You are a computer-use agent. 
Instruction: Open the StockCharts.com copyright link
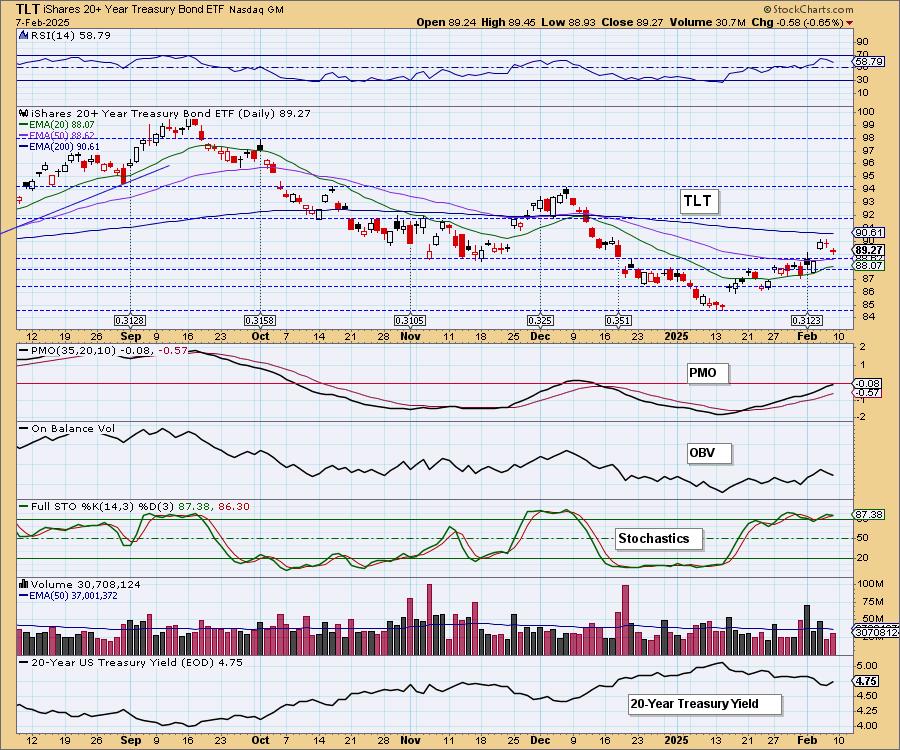point(808,9)
